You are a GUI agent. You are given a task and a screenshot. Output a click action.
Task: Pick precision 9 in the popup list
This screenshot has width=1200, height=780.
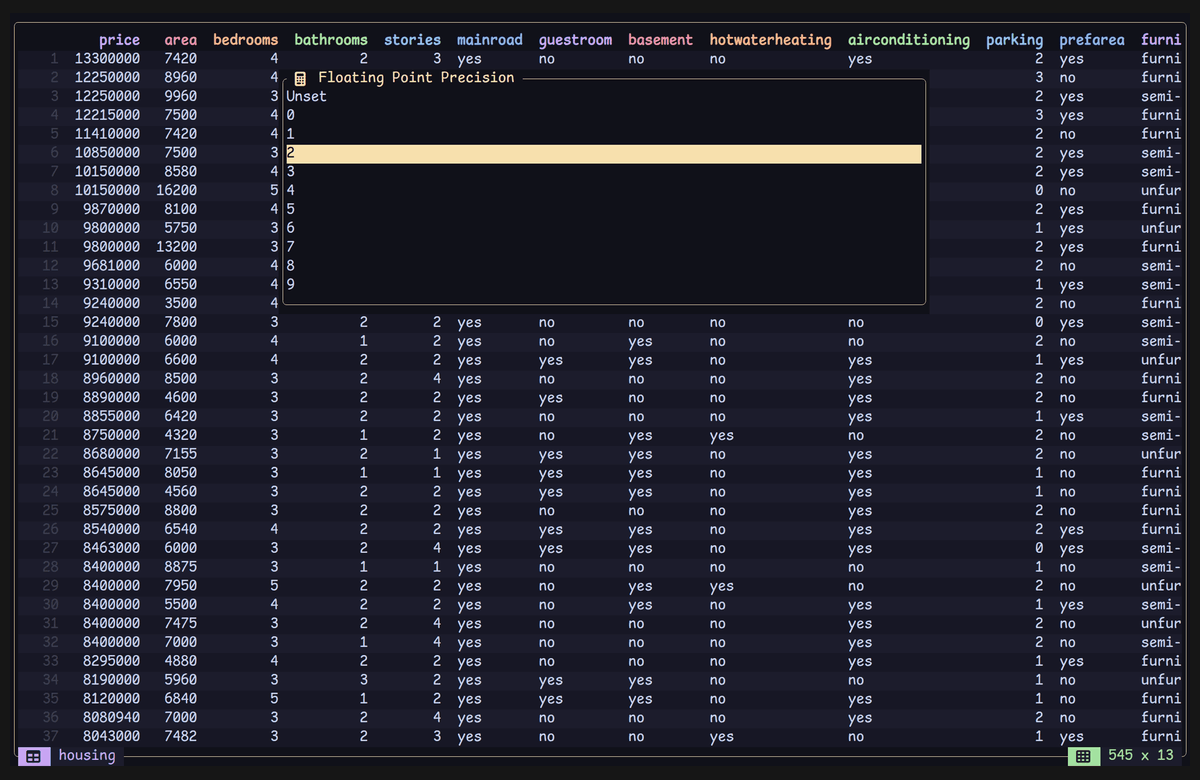pyautogui.click(x=604, y=285)
